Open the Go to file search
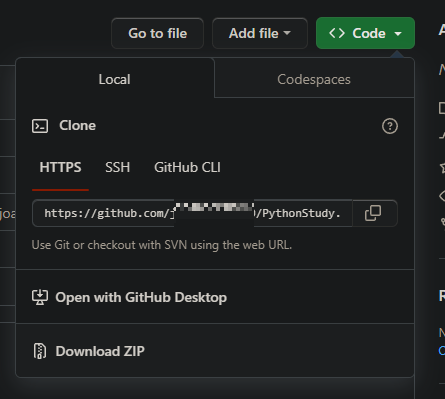Viewport: 445px width, 399px height. coord(157,33)
